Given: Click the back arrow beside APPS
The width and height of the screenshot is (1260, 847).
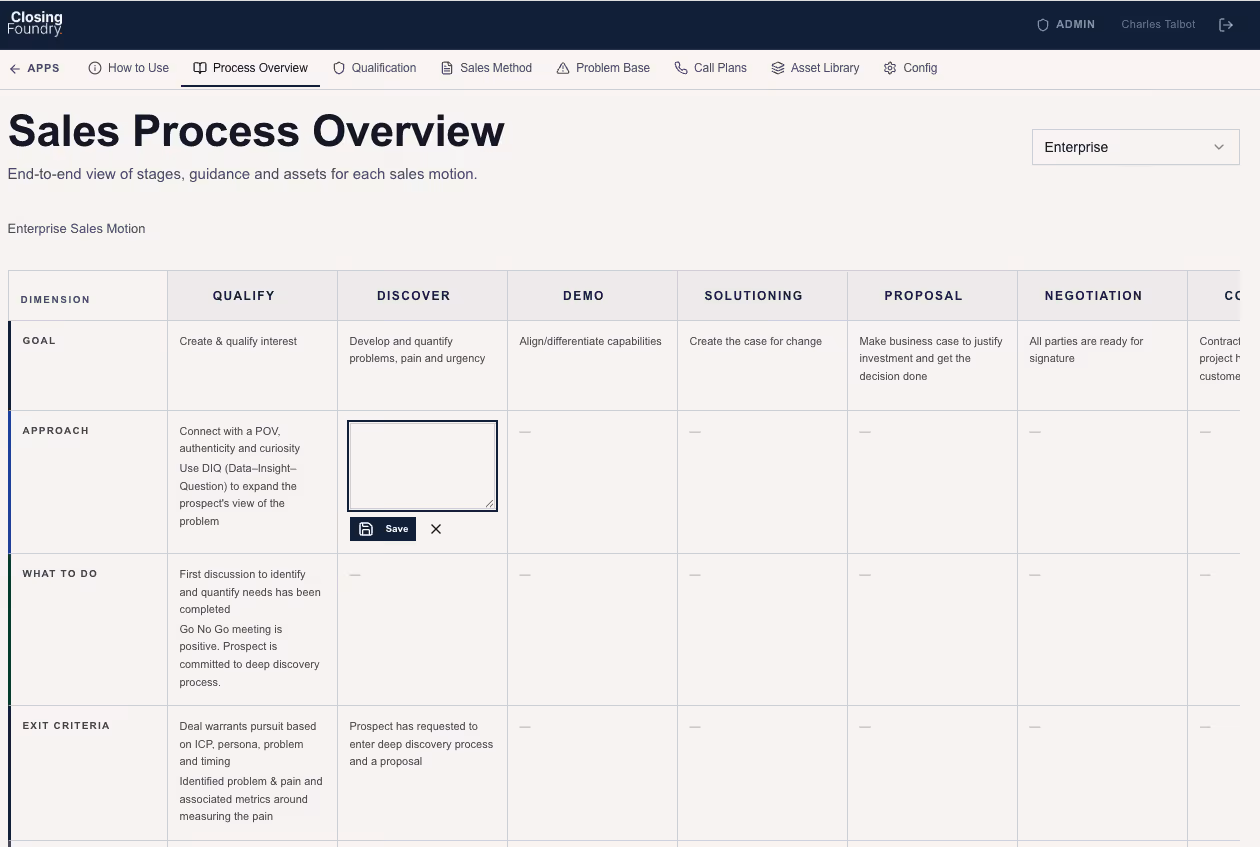Looking at the screenshot, I should 14,68.
